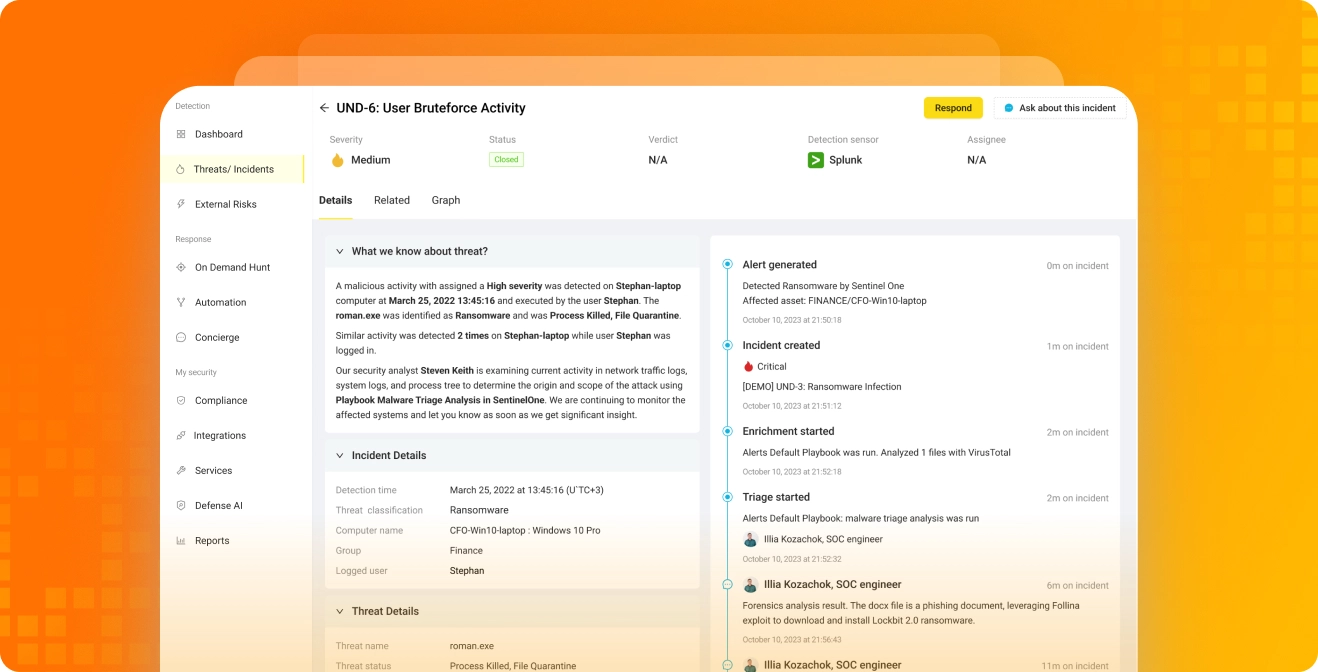Image resolution: width=1318 pixels, height=672 pixels.
Task: Click the 'CFO-Win10-laptop : Windows 10 Pro' value
Action: click(x=525, y=530)
